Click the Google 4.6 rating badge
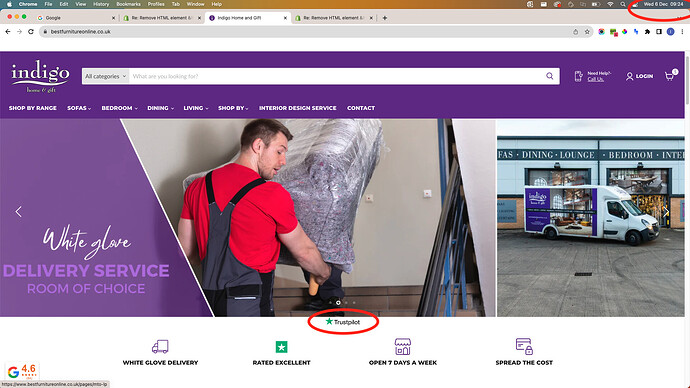 click(x=22, y=371)
